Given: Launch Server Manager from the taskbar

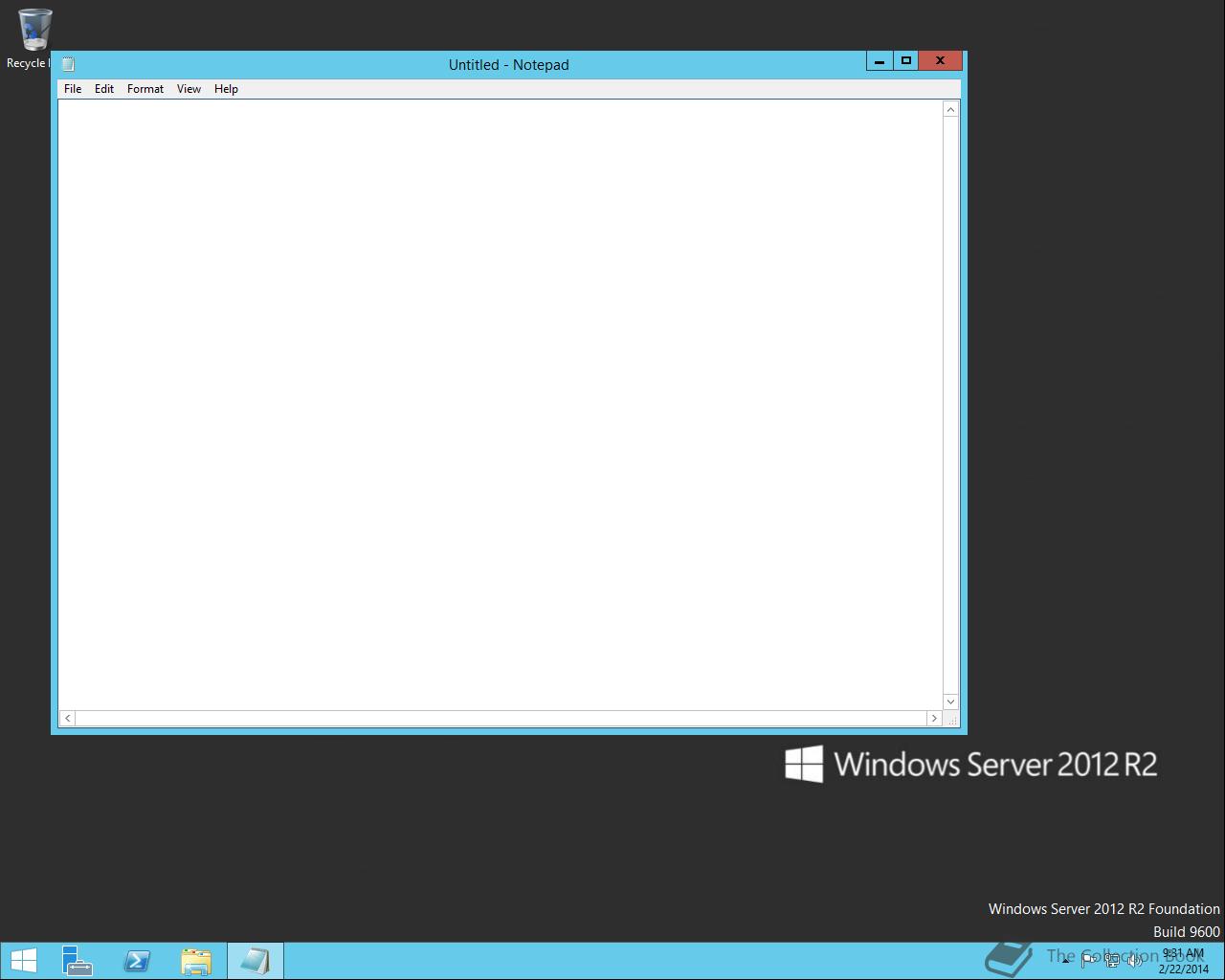Looking at the screenshot, I should pos(77,961).
